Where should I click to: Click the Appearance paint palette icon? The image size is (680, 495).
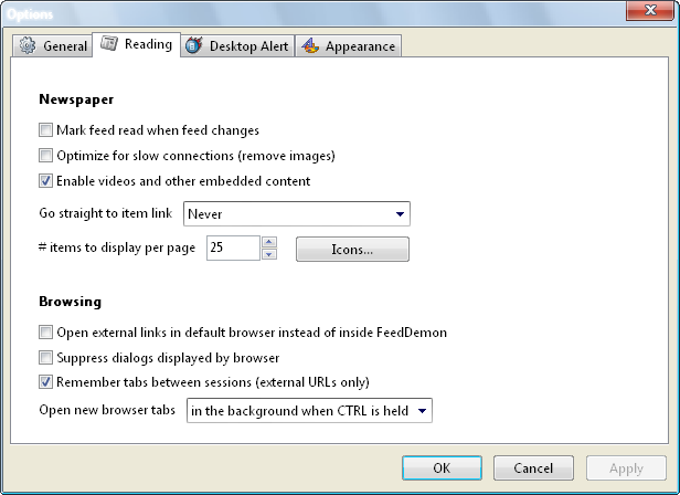click(310, 46)
